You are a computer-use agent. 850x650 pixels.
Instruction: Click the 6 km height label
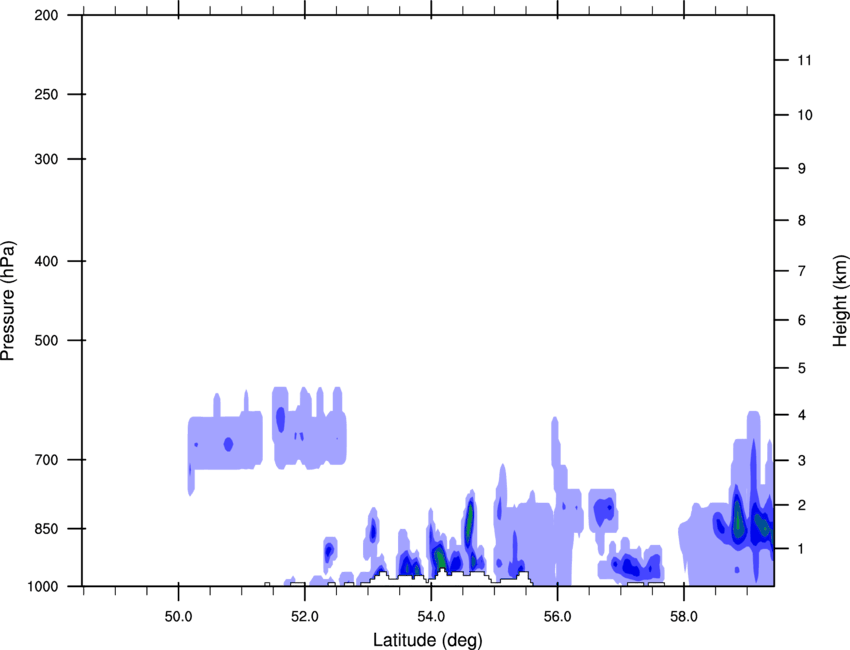[x=802, y=320]
